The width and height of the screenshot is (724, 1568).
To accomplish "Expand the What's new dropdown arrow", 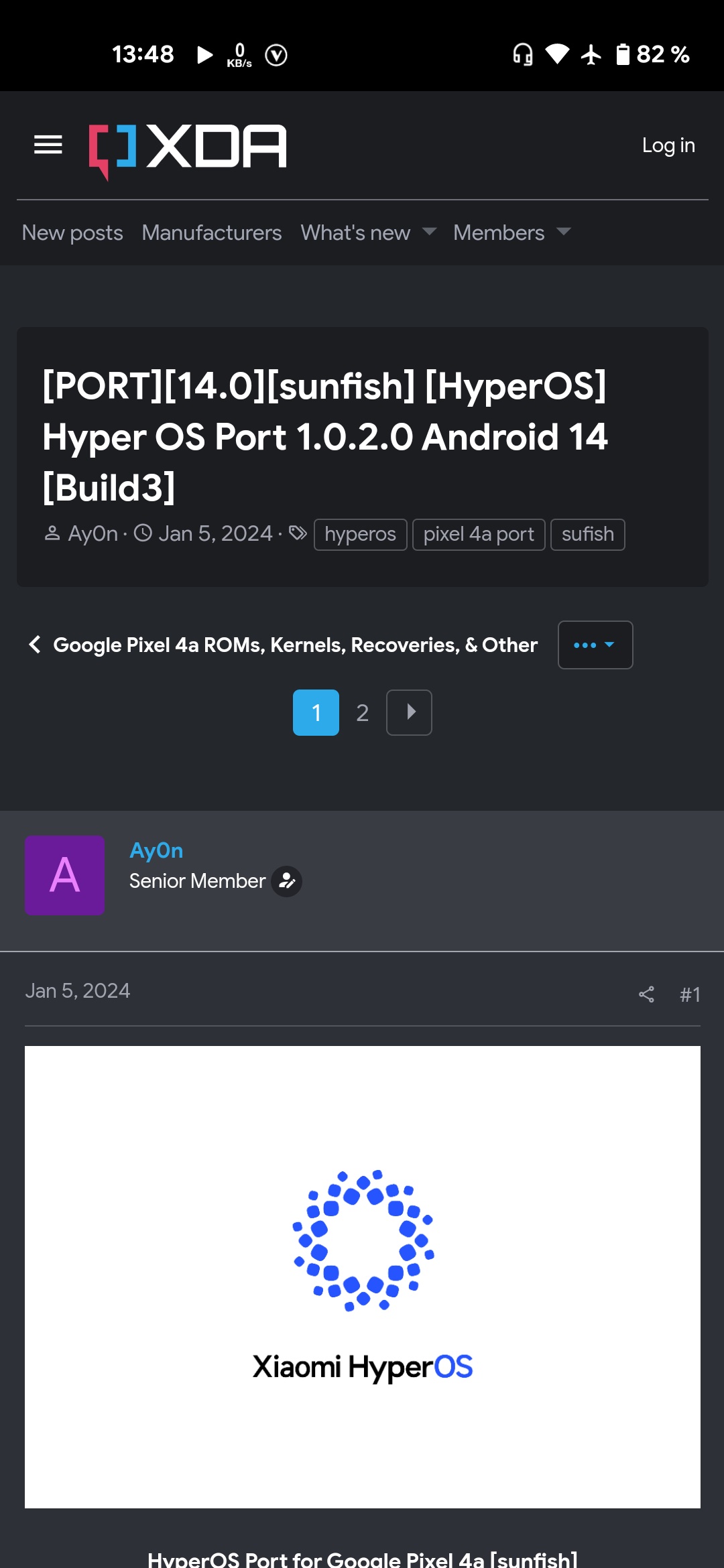I will 429,232.
